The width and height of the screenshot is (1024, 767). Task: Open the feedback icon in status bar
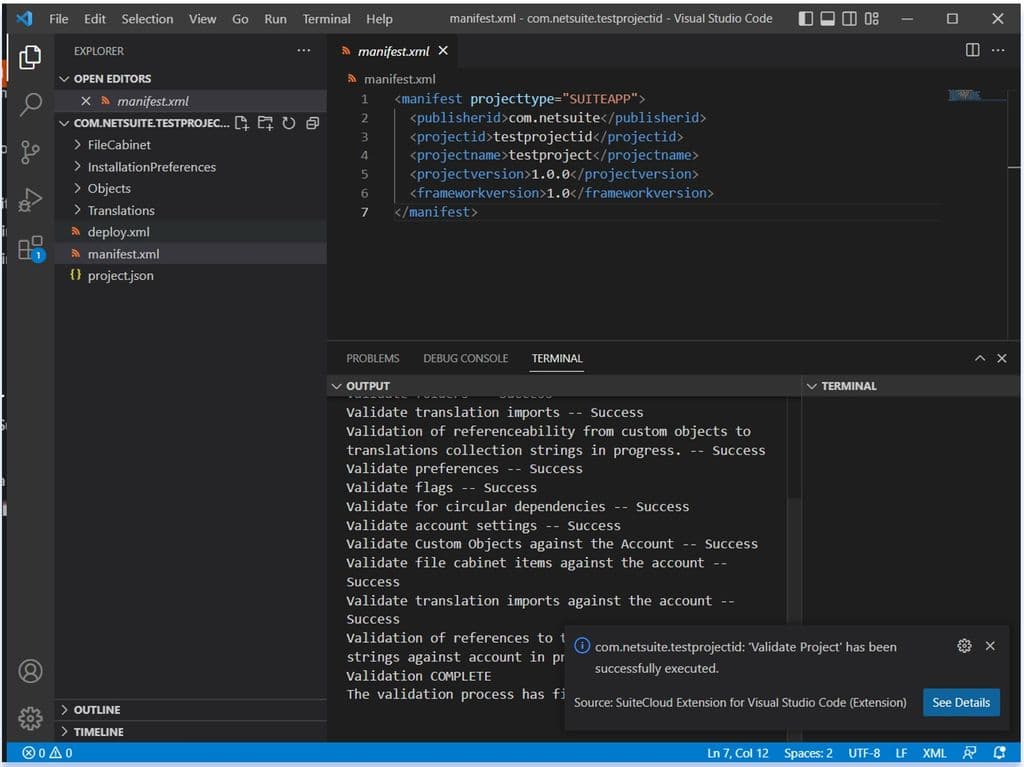970,753
